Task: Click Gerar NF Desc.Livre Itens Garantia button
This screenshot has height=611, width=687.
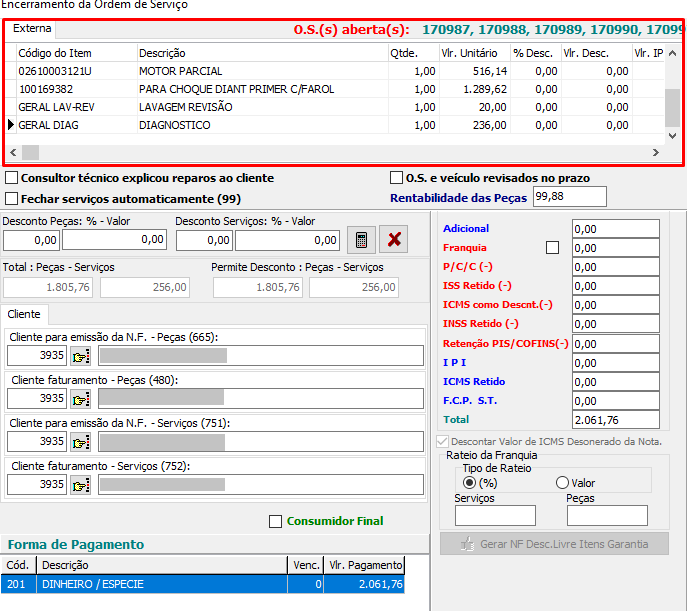Action: (x=554, y=544)
